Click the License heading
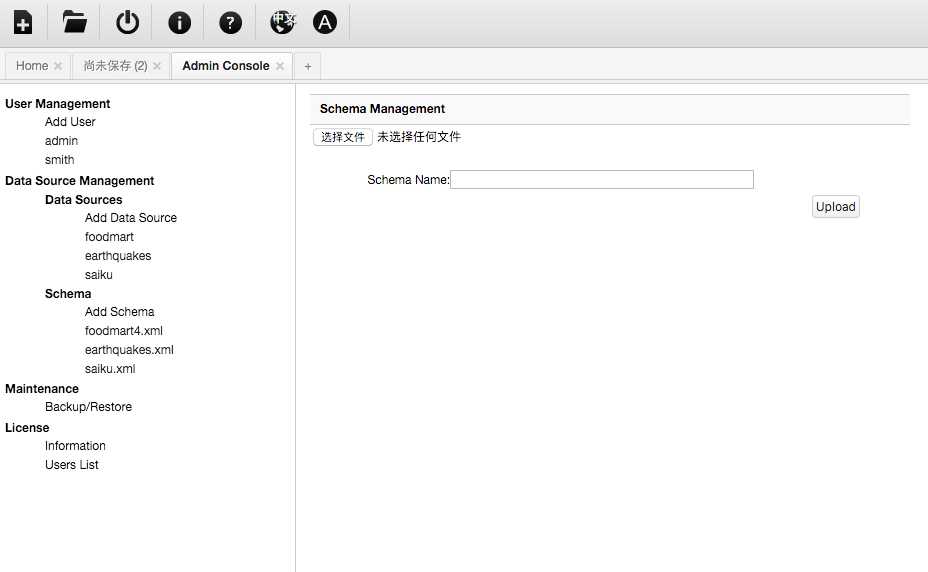This screenshot has width=928, height=572. point(27,428)
